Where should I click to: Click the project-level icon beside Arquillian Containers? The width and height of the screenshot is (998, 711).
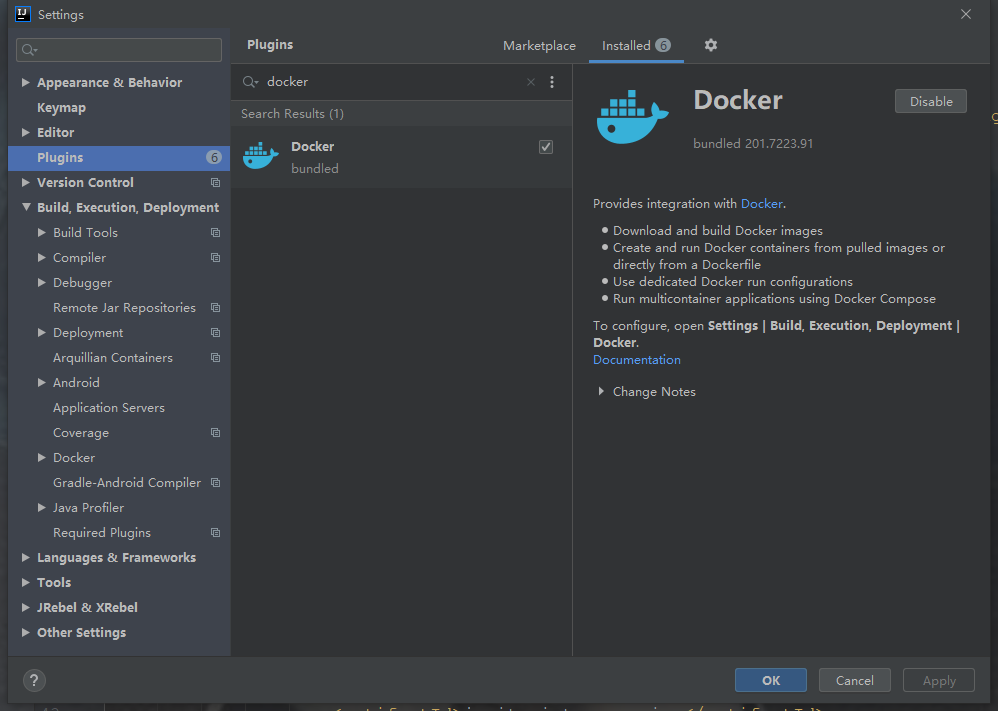(216, 358)
